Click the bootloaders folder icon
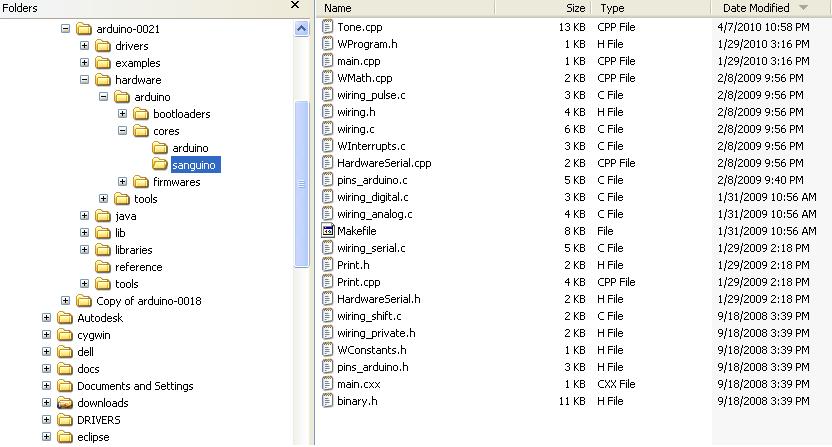Image resolution: width=832 pixels, height=447 pixels. click(141, 113)
